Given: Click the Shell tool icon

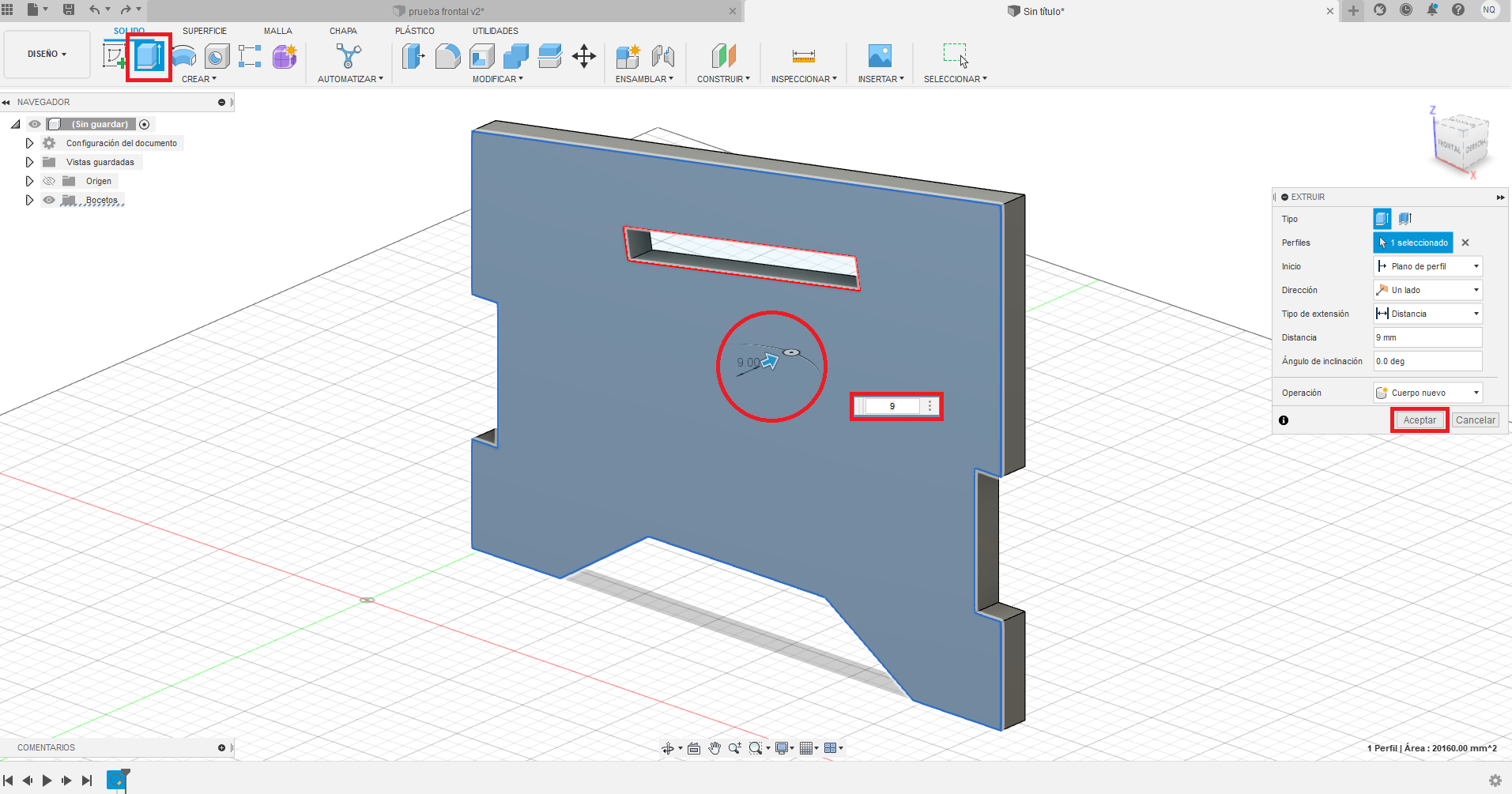Looking at the screenshot, I should point(481,56).
